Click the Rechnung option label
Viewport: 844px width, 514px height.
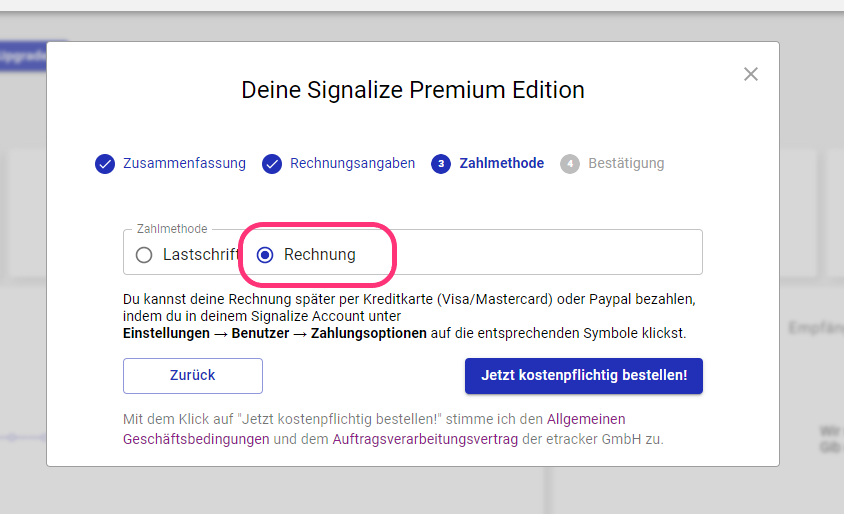320,255
